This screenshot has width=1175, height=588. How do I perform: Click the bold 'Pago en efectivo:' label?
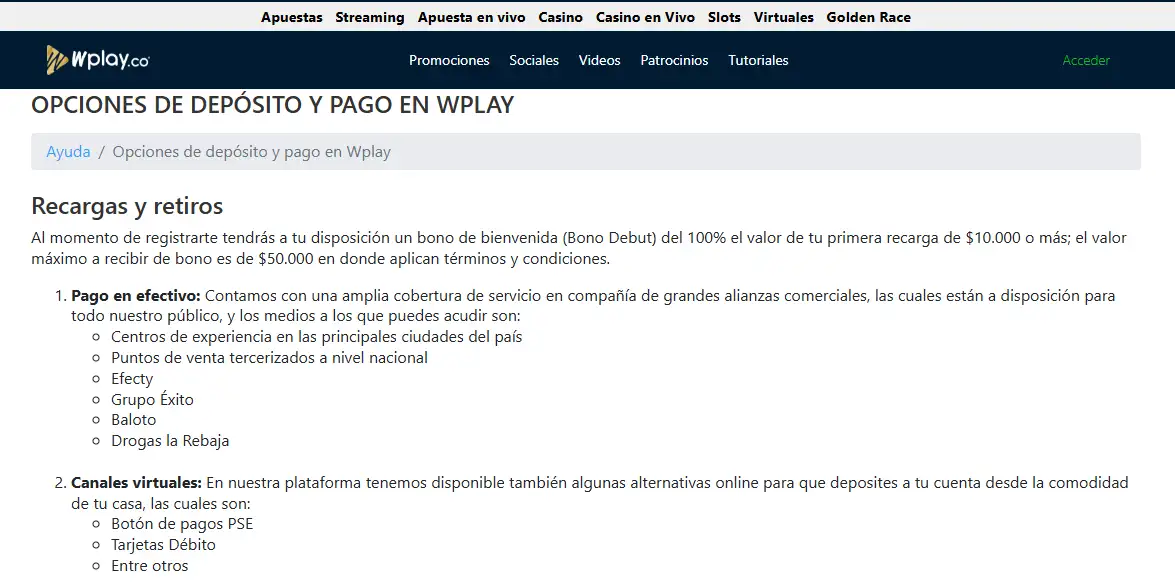pos(136,295)
